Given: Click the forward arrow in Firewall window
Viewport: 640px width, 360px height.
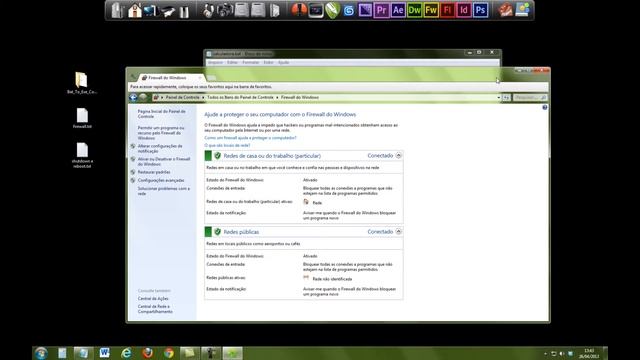Looking at the screenshot, I should (x=142, y=97).
